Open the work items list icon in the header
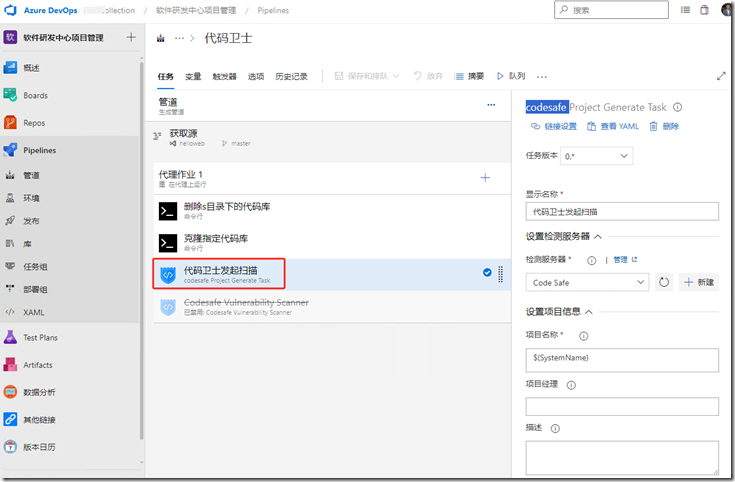735x482 pixels. (685, 10)
